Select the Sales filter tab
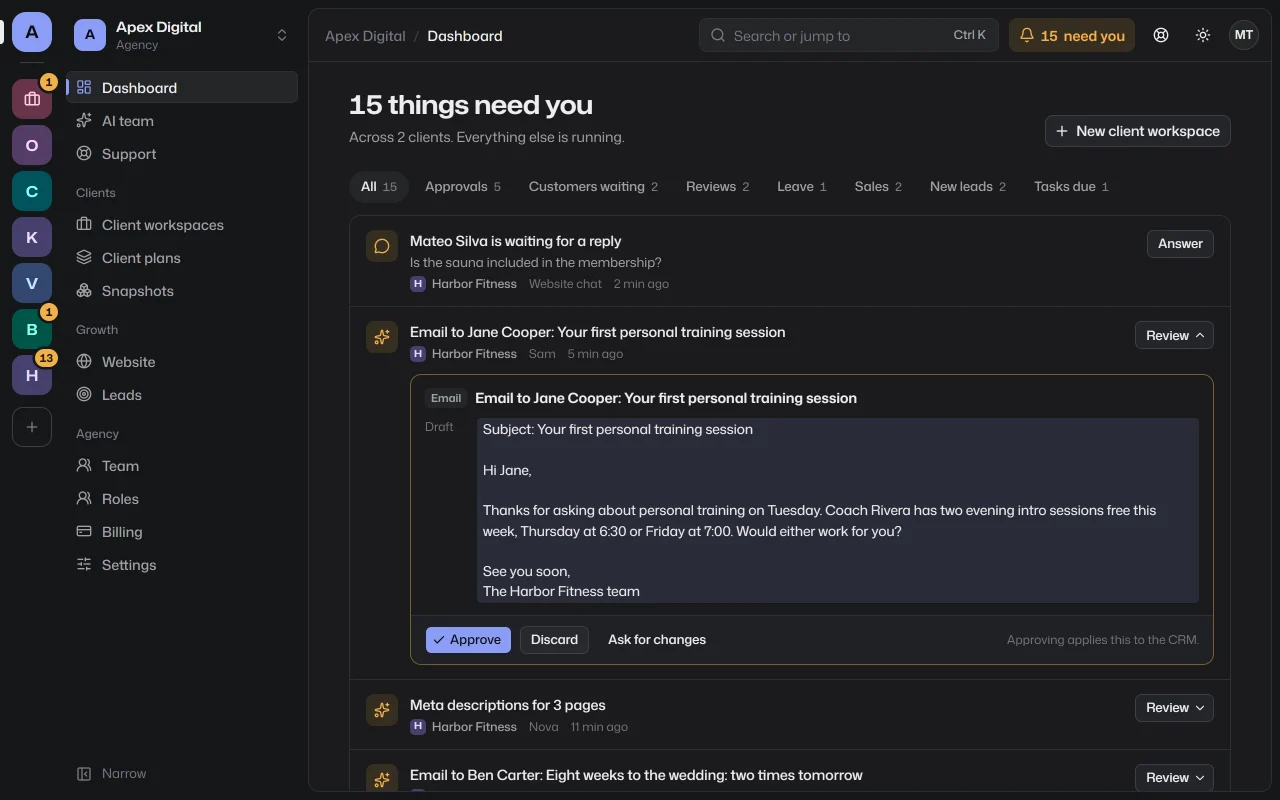The image size is (1280, 800). coord(878,187)
